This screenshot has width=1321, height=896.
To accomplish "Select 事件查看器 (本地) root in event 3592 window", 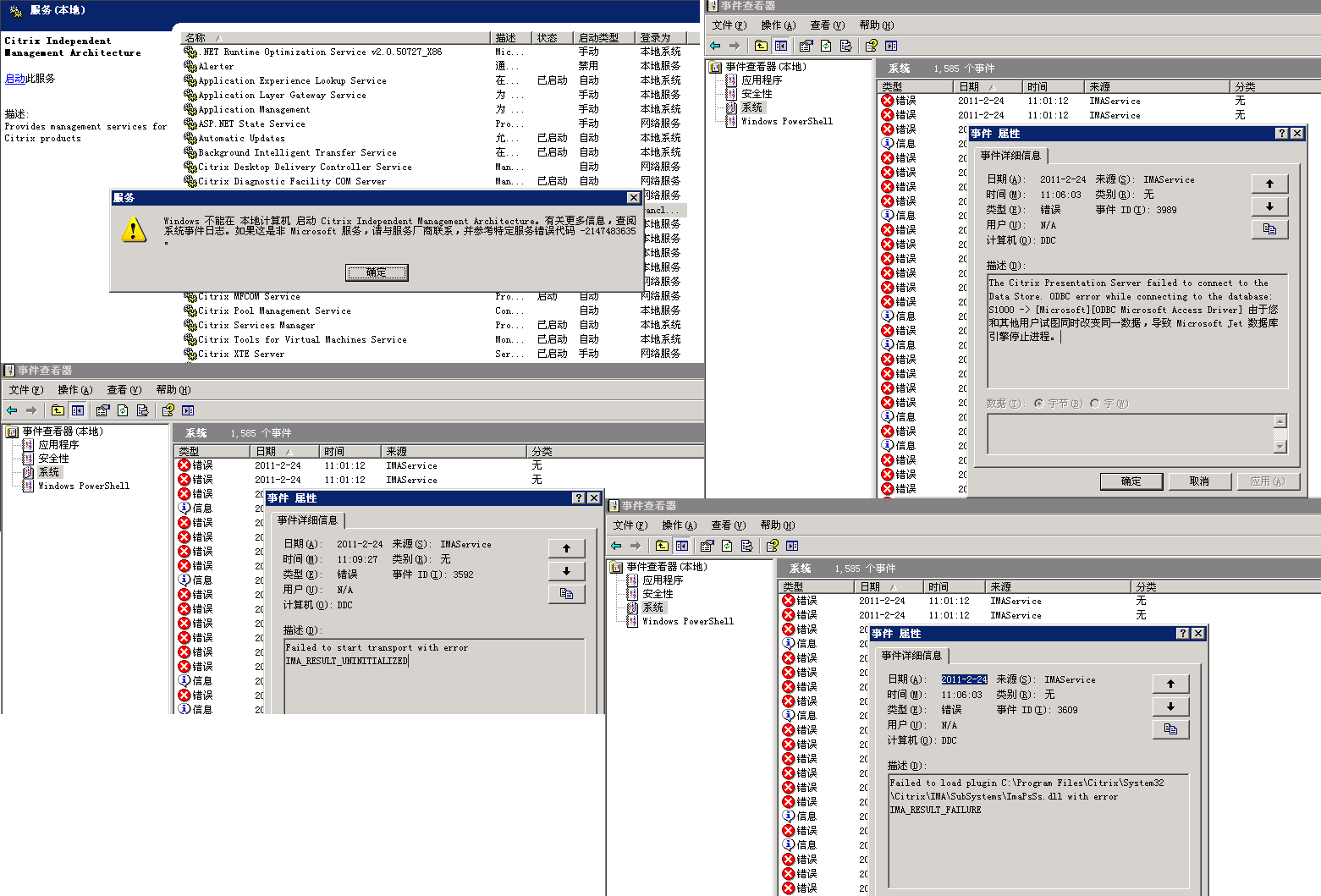I will coord(63,432).
